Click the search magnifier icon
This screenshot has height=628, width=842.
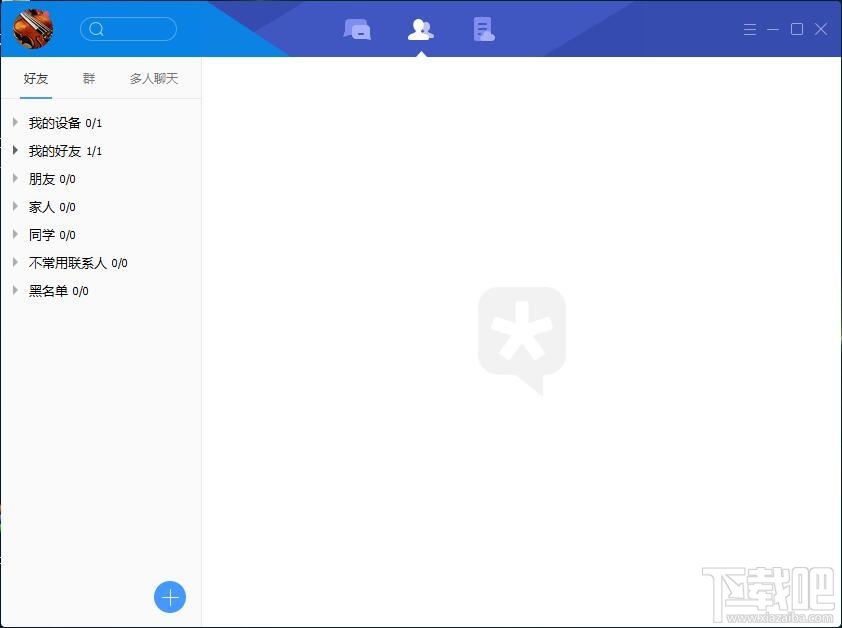click(x=97, y=29)
